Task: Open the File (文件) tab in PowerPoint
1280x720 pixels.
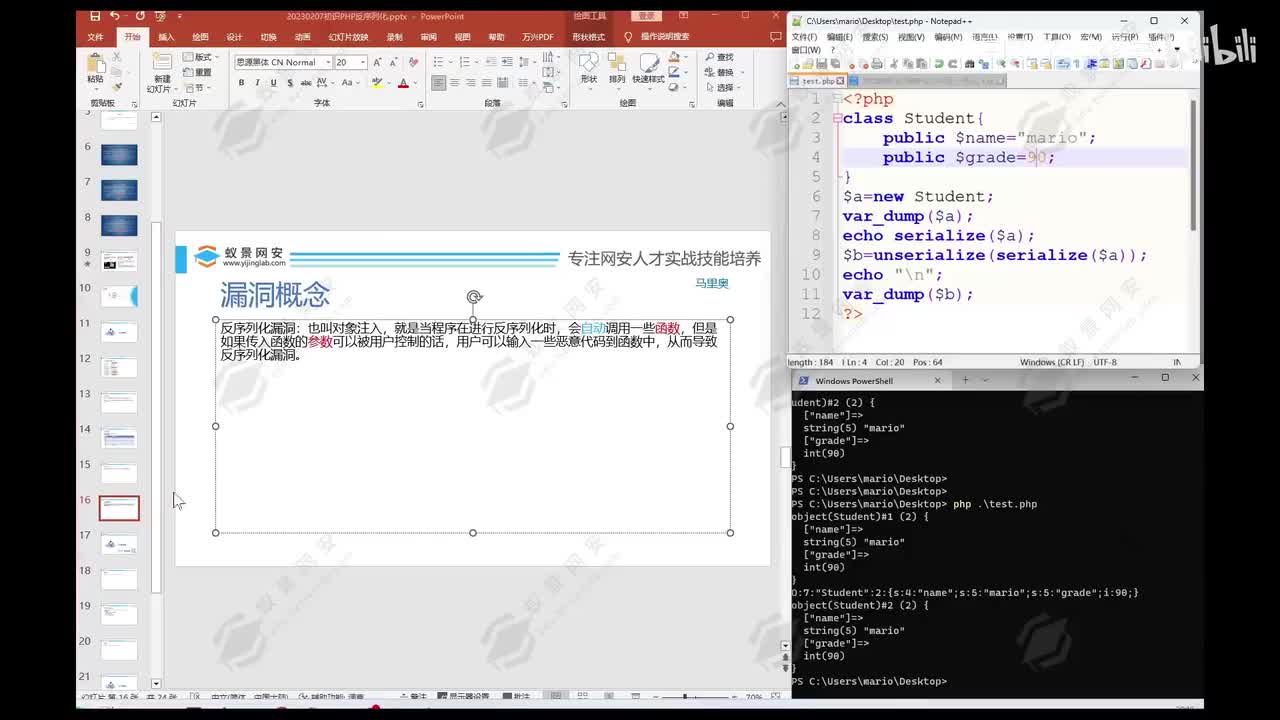Action: [95, 37]
